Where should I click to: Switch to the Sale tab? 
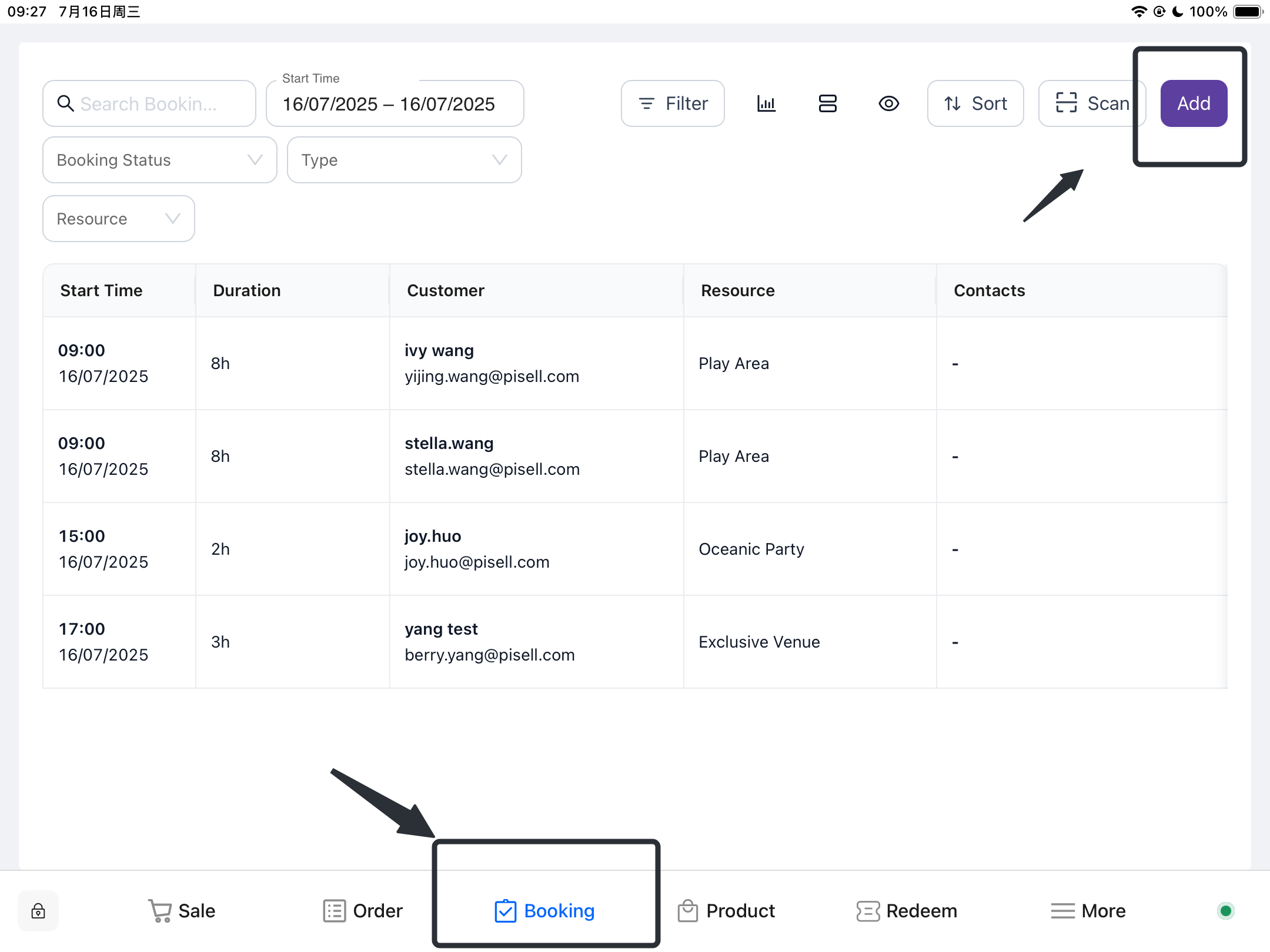point(182,910)
